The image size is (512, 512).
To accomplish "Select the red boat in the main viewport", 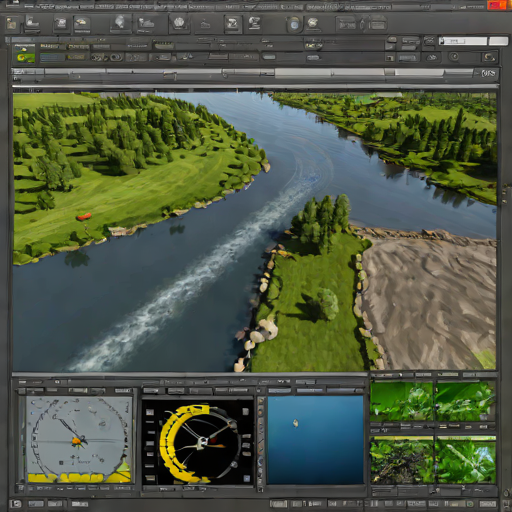I will coord(84,217).
